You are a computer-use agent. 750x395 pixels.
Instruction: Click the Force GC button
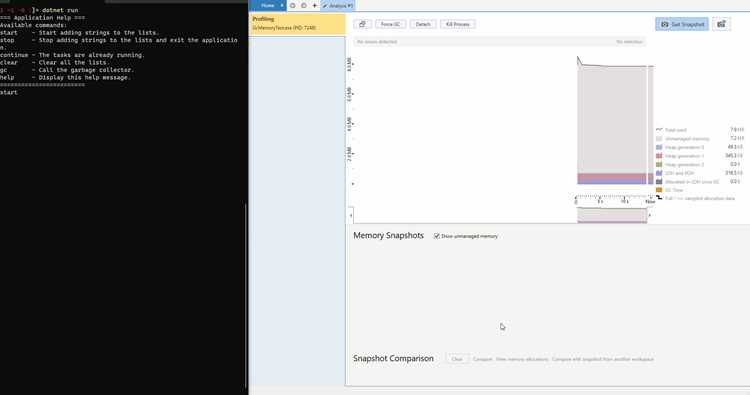coord(390,24)
